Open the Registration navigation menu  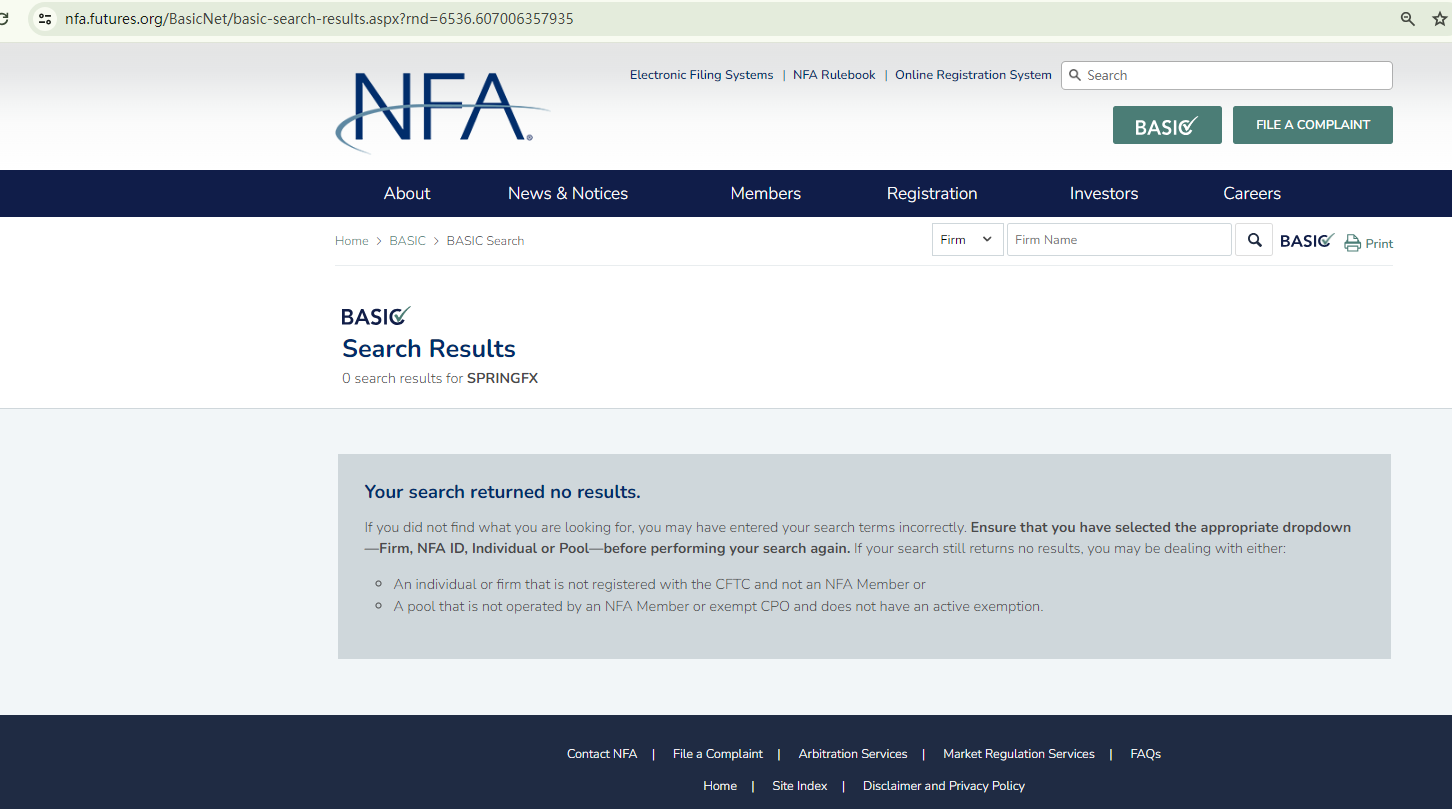(x=931, y=194)
